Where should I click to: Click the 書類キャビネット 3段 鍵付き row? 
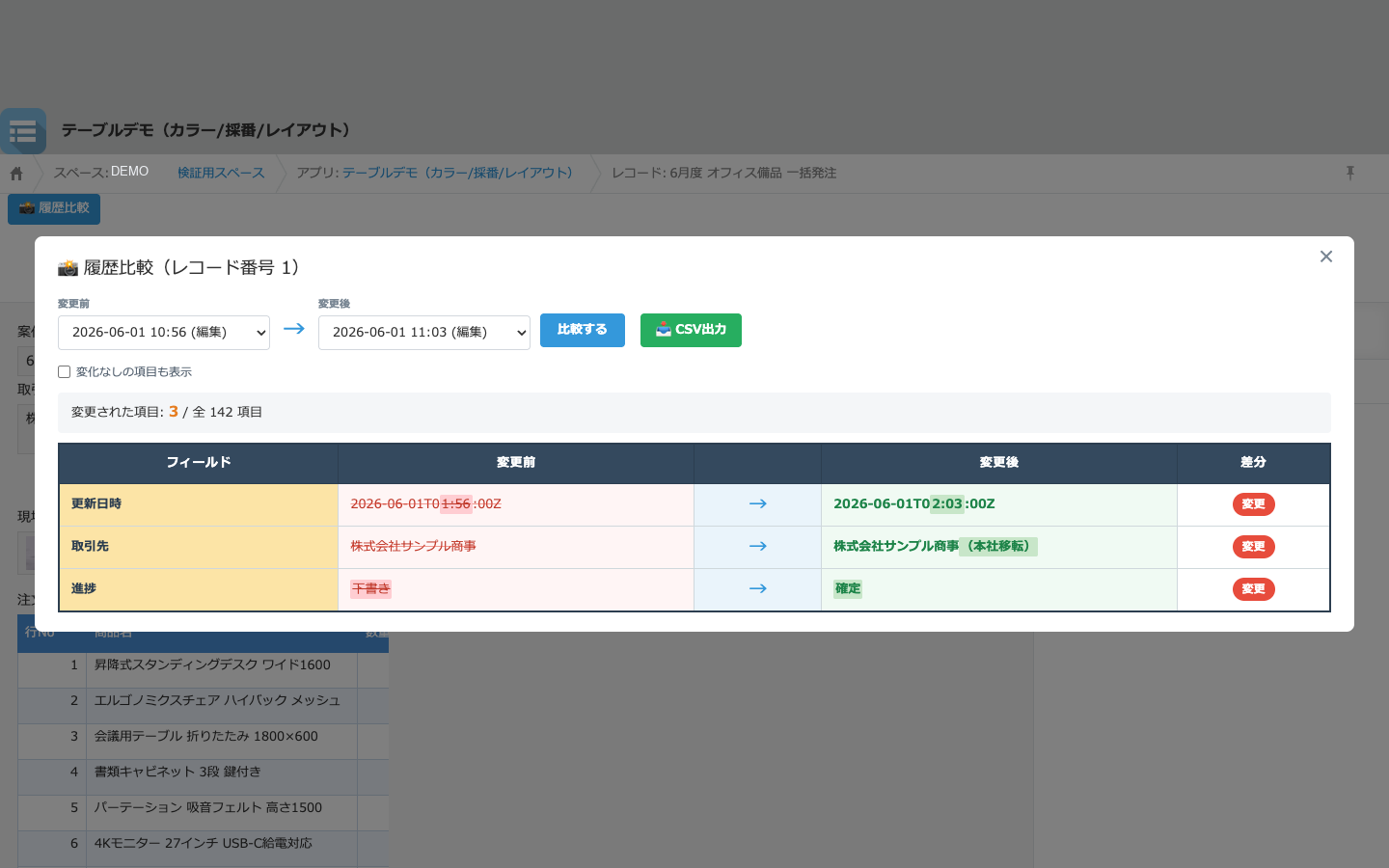click(x=203, y=777)
